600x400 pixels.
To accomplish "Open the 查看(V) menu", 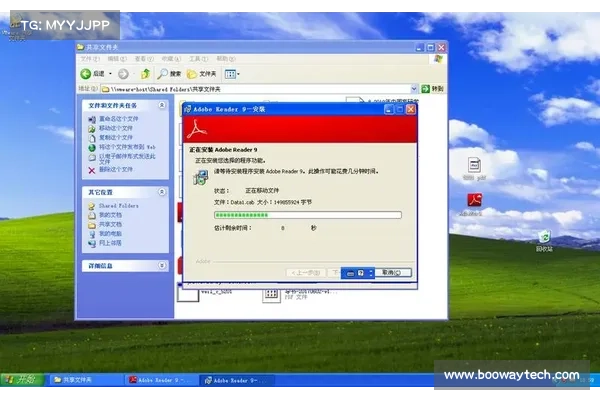I will pos(144,59).
